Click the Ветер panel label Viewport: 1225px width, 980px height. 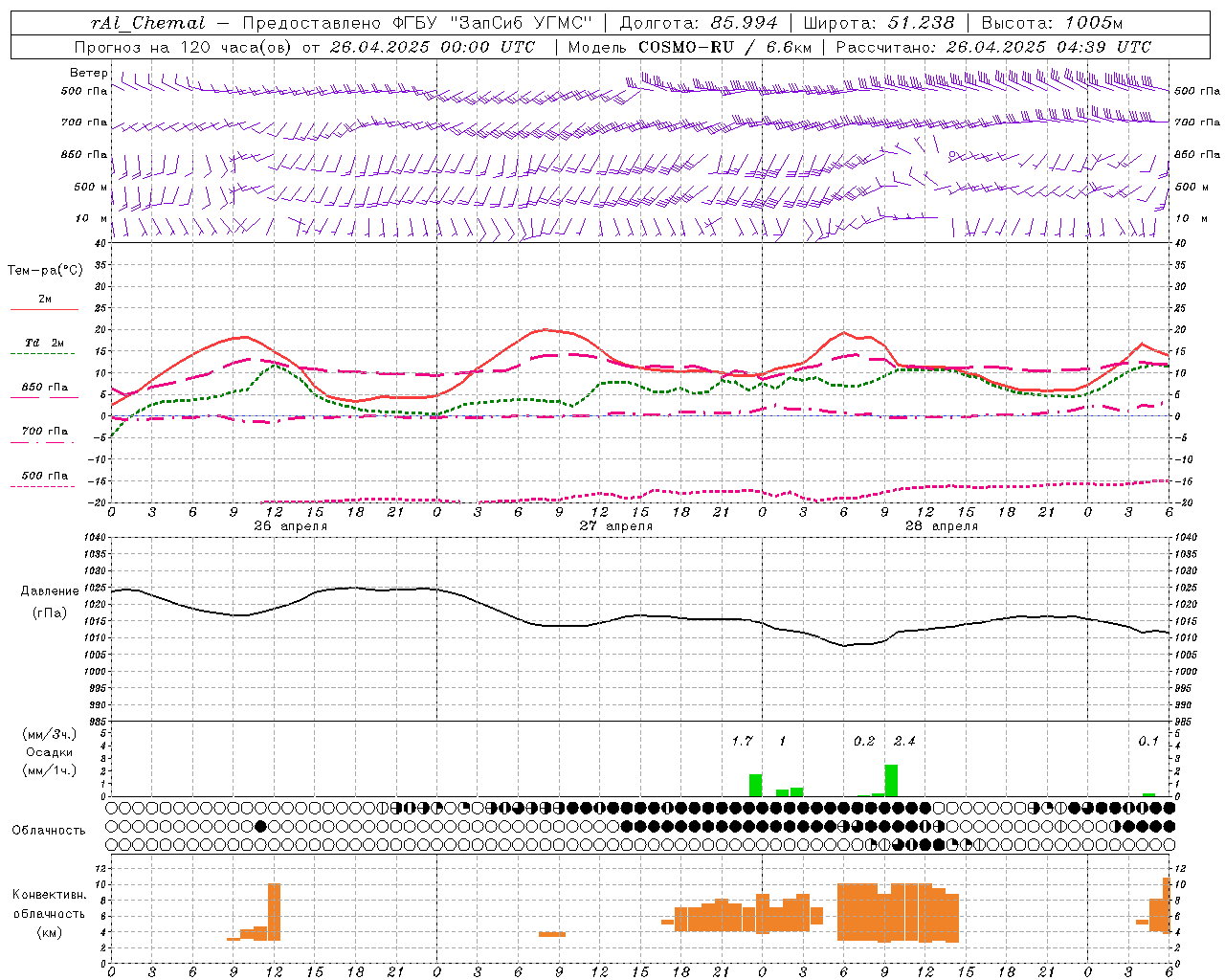point(88,73)
